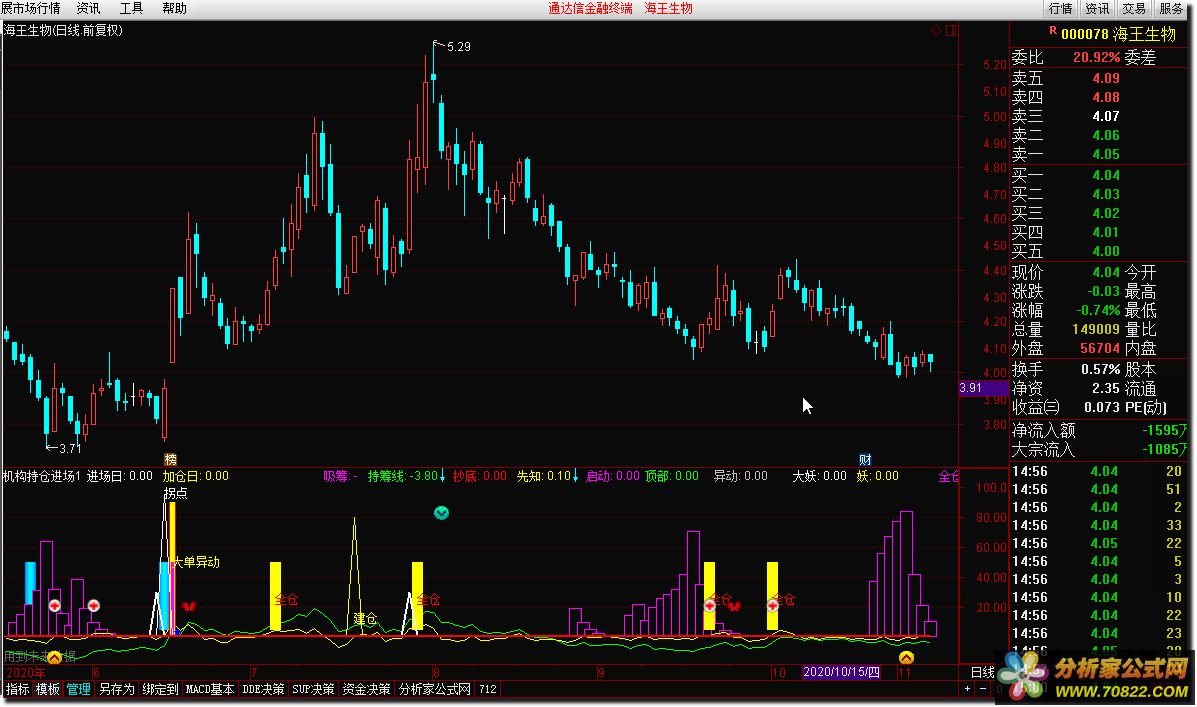Click the cyan down arrow after 持筹线 value
The height and width of the screenshot is (707, 1197).
click(x=443, y=476)
